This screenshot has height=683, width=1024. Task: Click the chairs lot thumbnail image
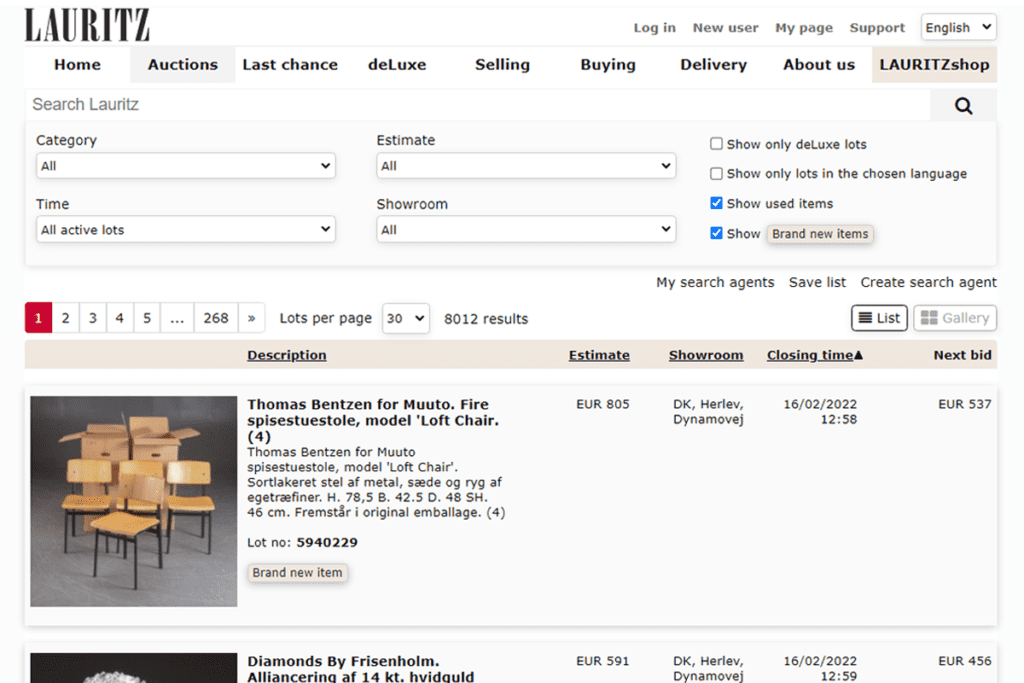(134, 500)
